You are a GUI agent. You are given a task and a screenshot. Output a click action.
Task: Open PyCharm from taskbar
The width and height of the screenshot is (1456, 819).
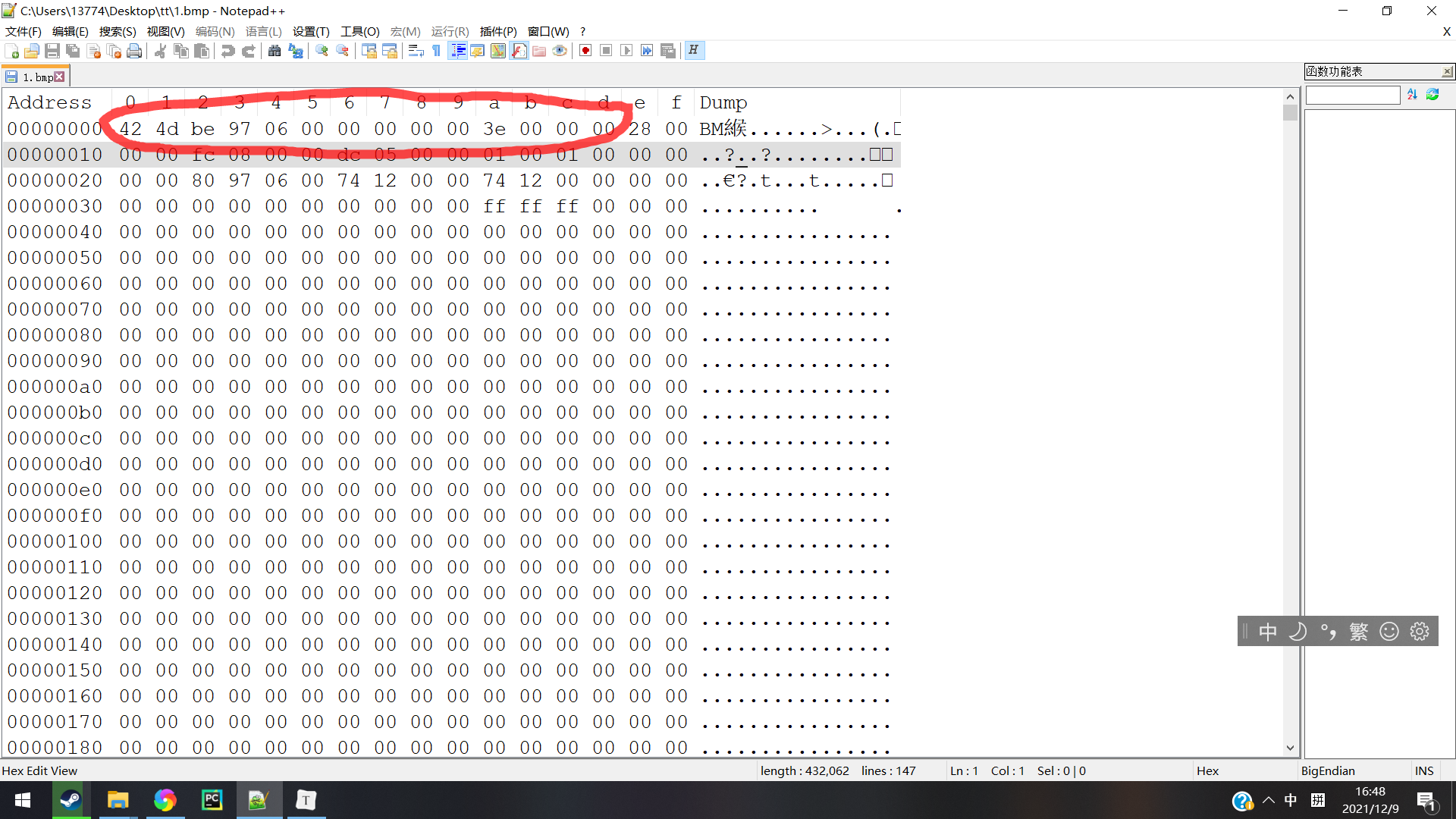point(212,800)
